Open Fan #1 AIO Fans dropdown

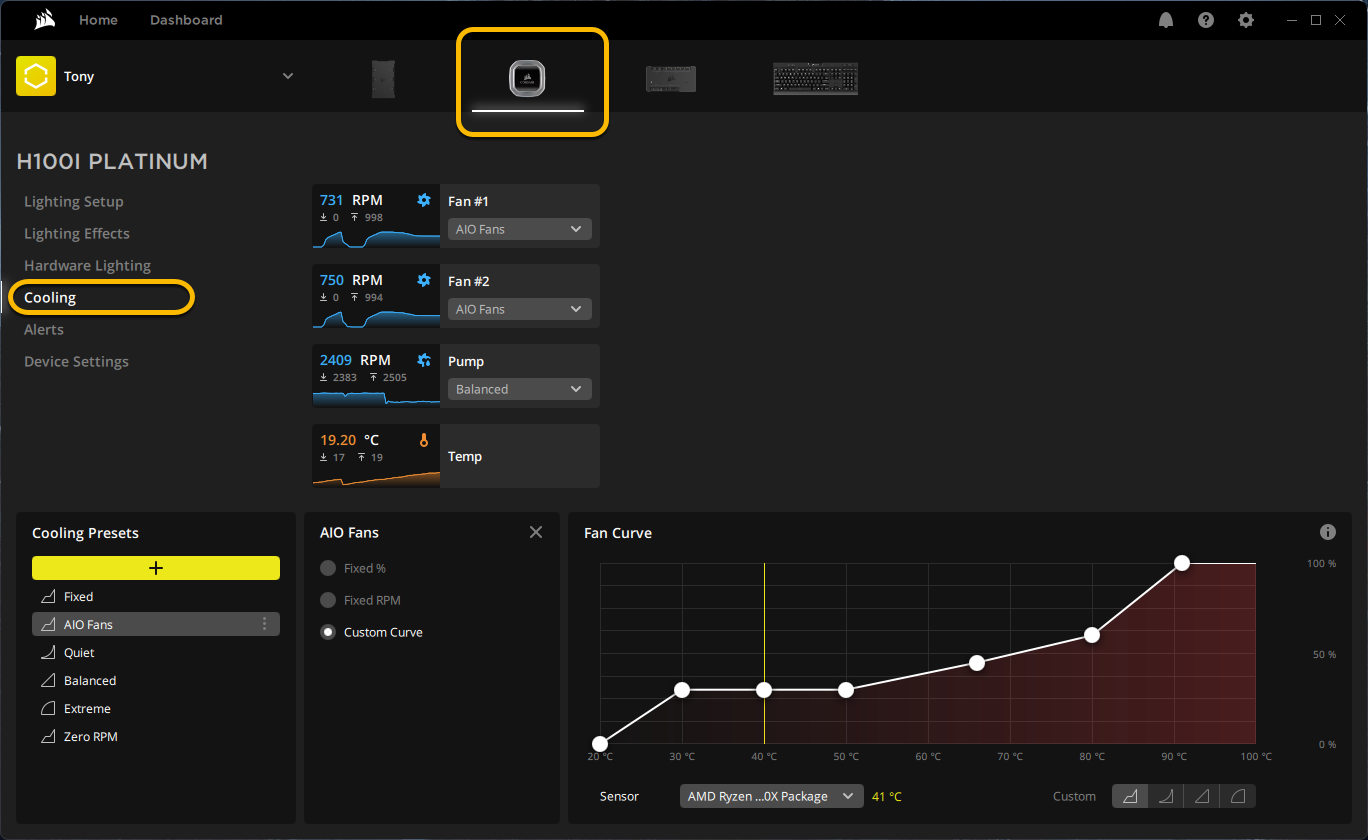tap(520, 229)
